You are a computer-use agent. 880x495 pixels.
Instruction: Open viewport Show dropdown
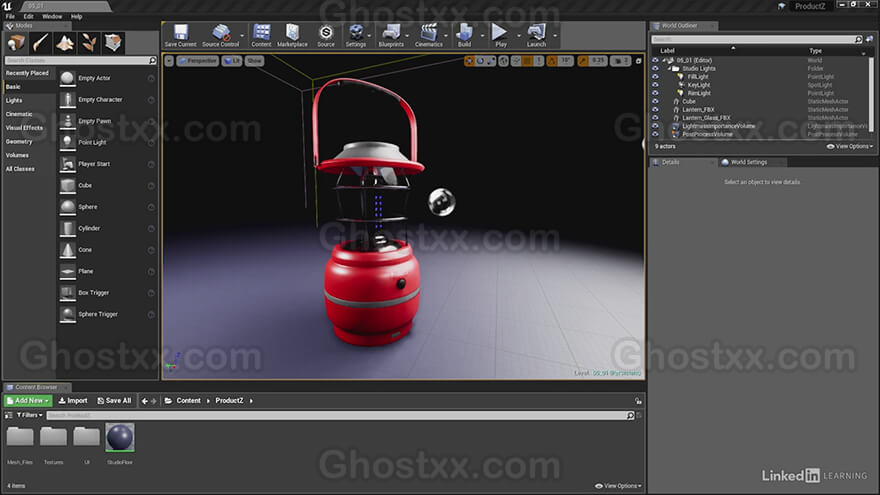254,61
